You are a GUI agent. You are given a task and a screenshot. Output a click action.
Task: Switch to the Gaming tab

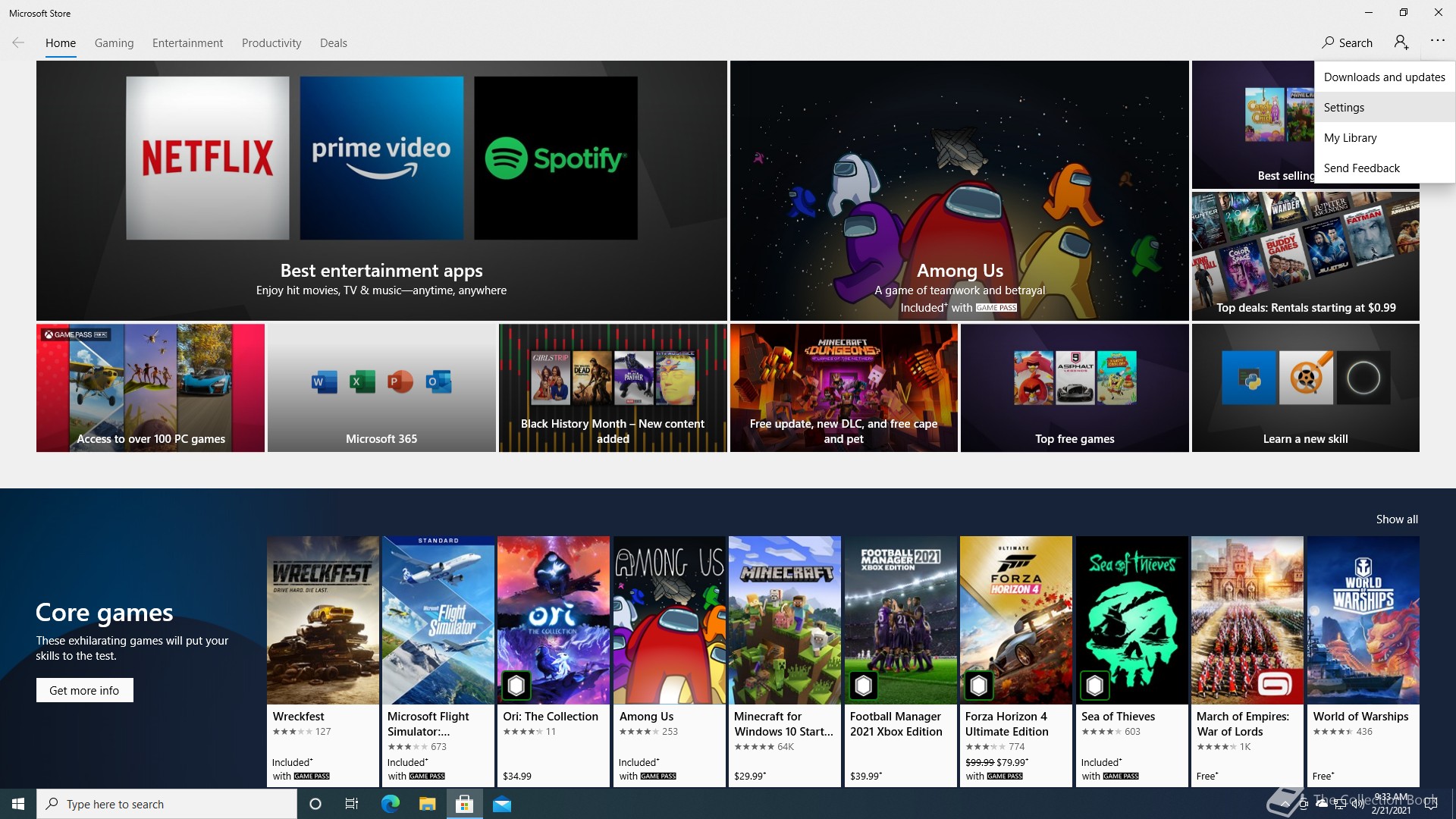114,43
